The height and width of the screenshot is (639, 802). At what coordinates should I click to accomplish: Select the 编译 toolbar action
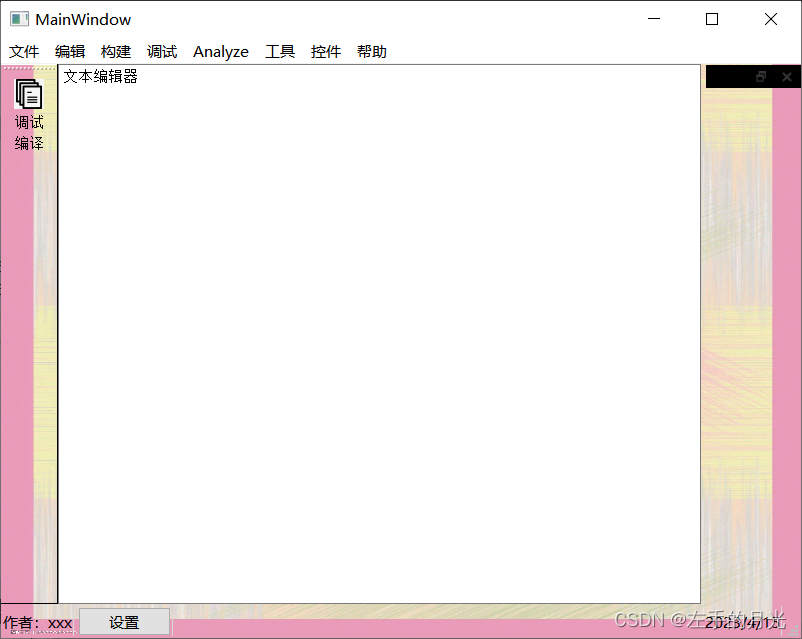29,143
